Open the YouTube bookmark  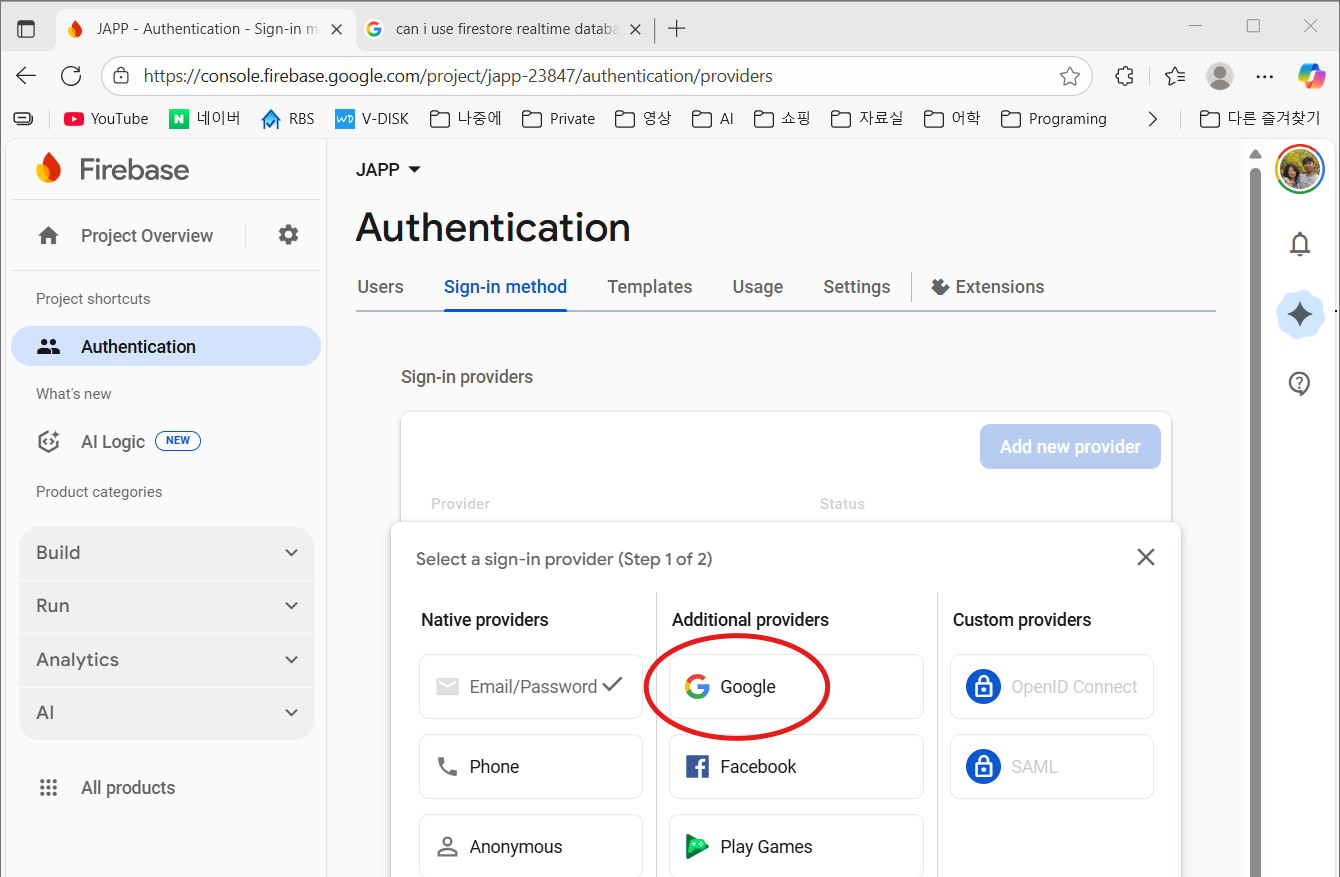[106, 119]
